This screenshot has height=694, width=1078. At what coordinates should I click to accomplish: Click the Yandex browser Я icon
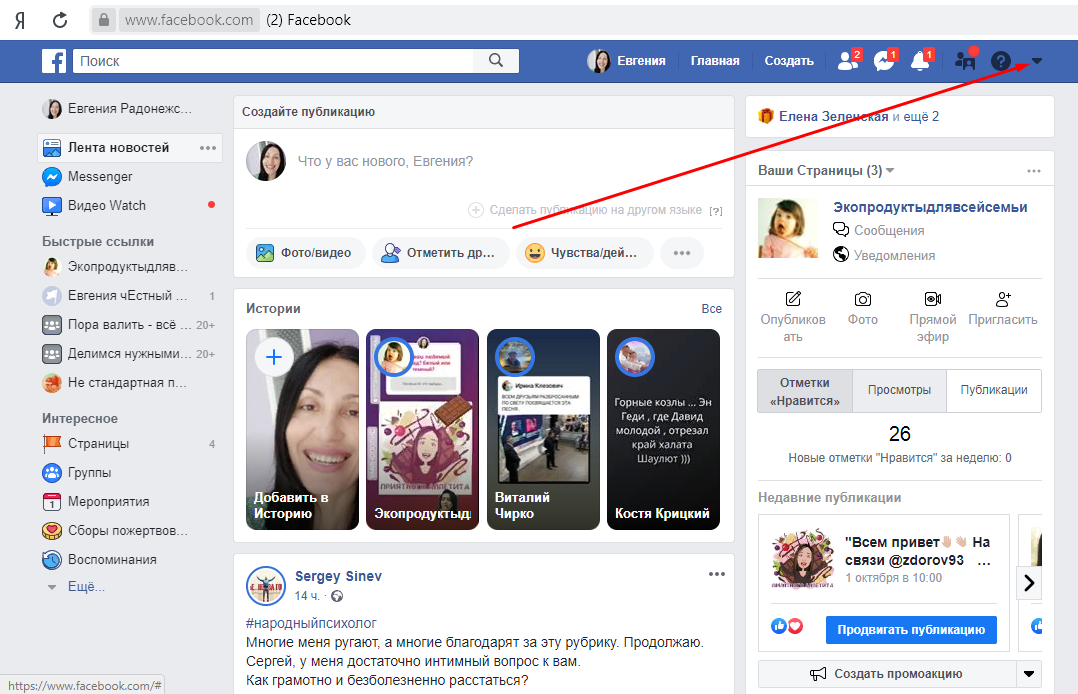tap(20, 21)
